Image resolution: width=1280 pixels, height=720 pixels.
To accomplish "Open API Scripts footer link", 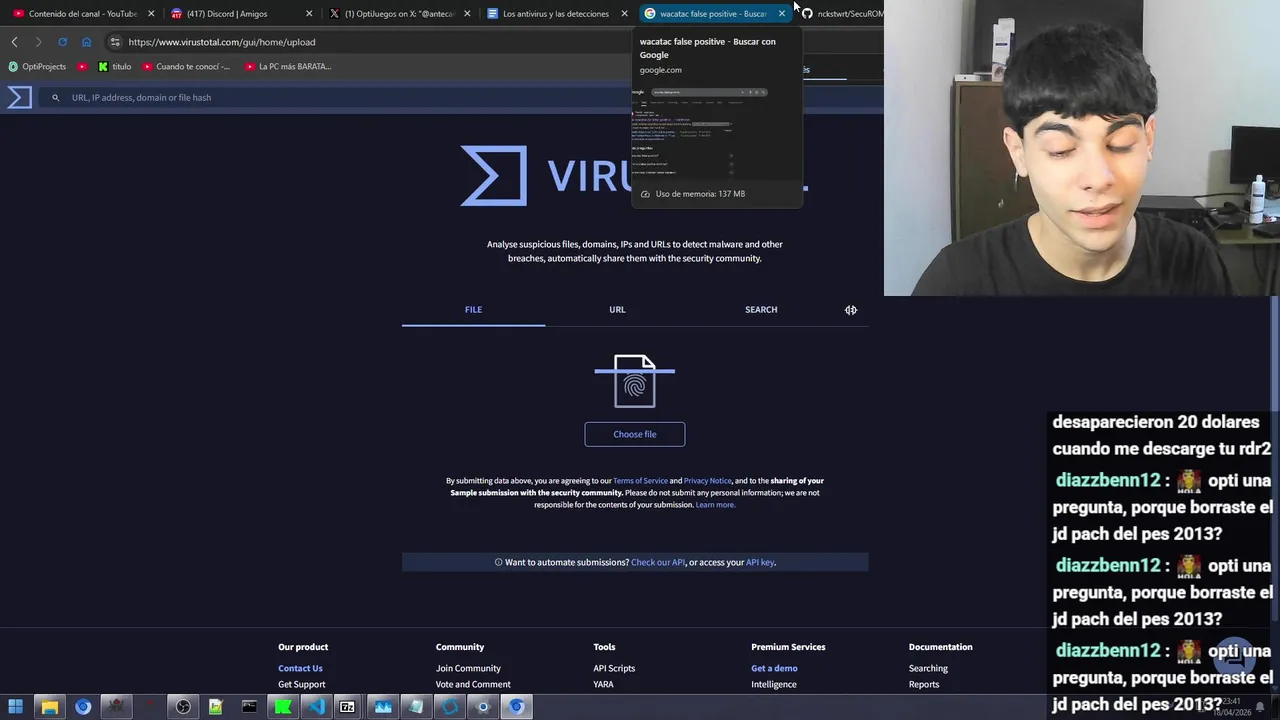I will coord(614,669).
